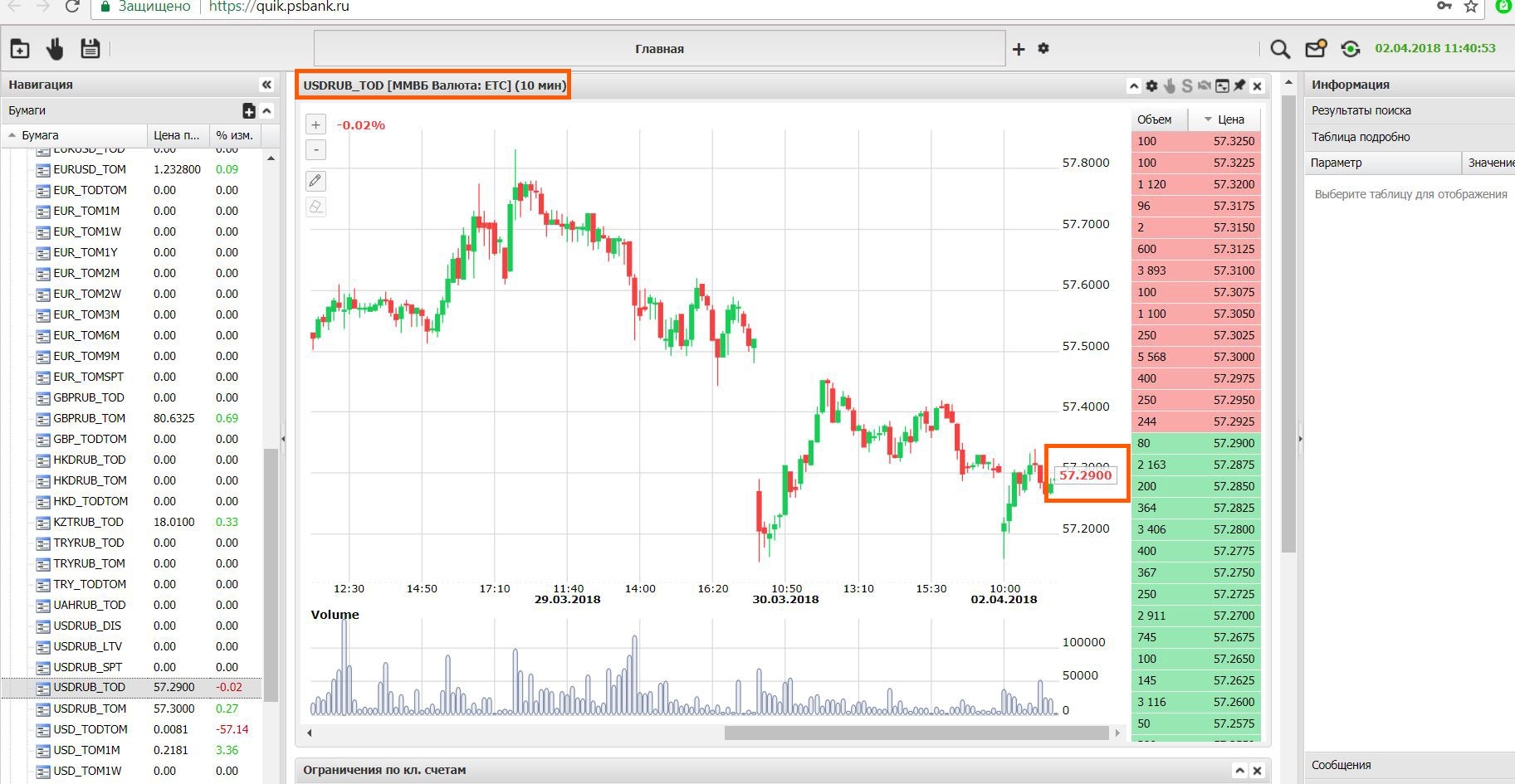The image size is (1515, 784).
Task: Click the chart panel hand icon
Action: click(x=1169, y=85)
